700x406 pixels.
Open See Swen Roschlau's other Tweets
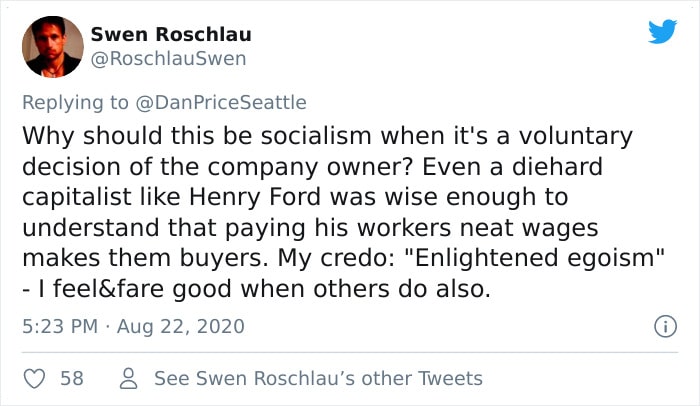tap(318, 379)
